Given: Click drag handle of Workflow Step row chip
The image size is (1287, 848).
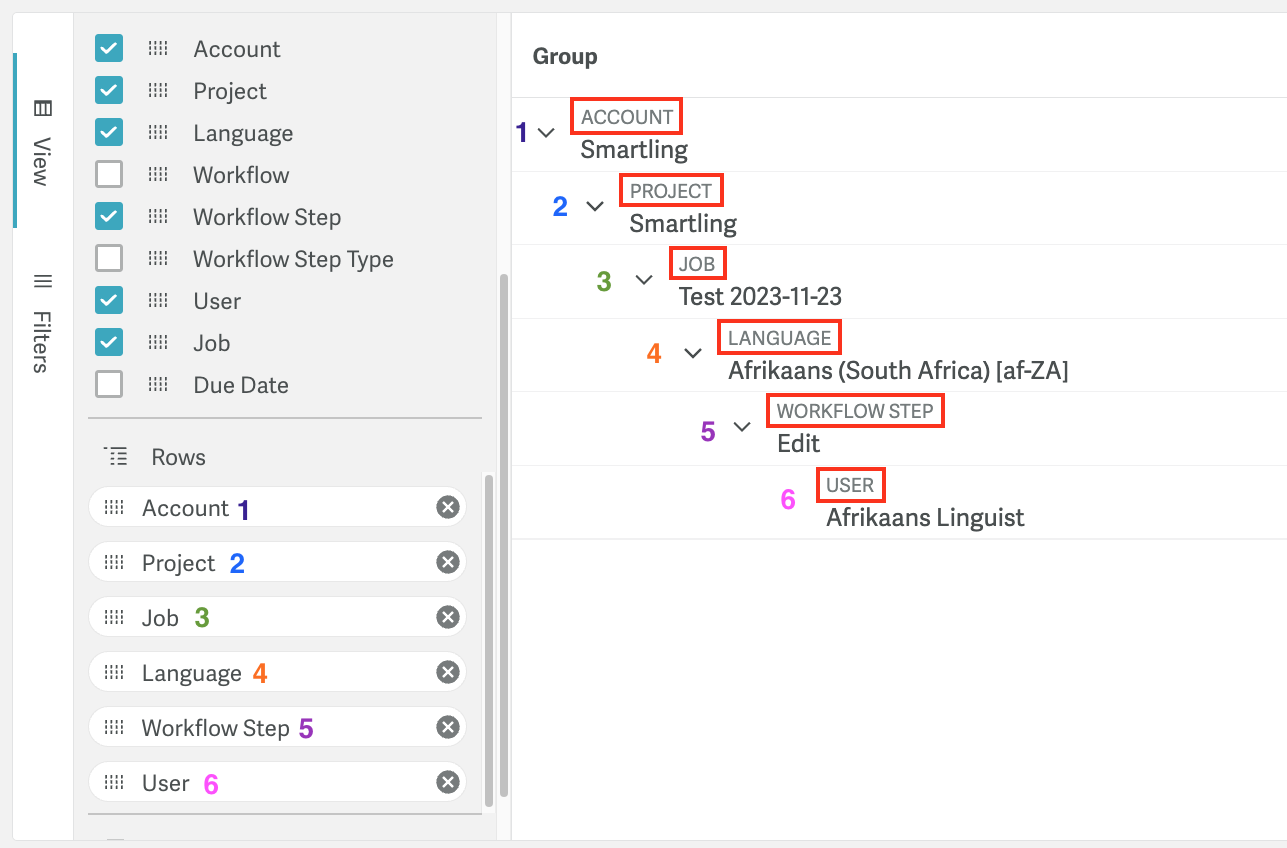Looking at the screenshot, I should (x=114, y=727).
